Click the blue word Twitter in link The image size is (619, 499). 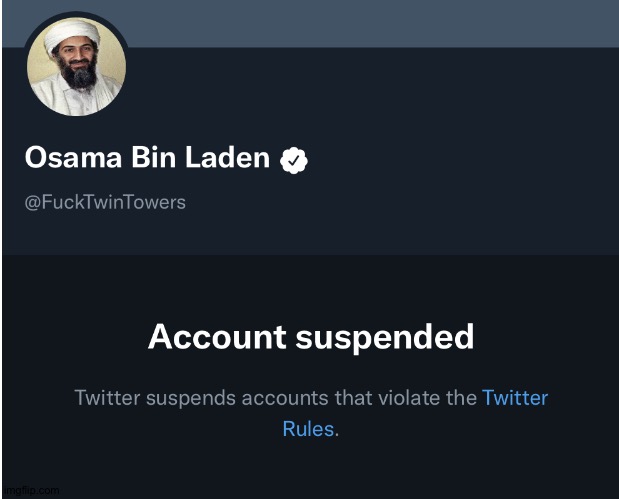(x=515, y=398)
